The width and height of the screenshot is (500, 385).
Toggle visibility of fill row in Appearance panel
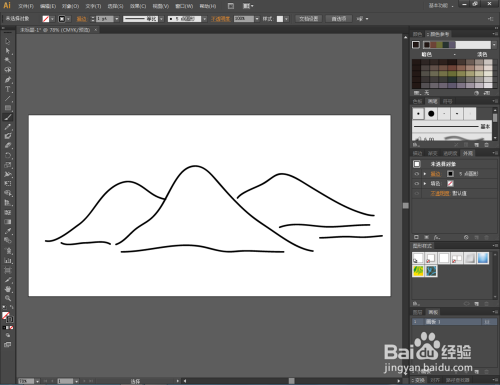(x=417, y=183)
